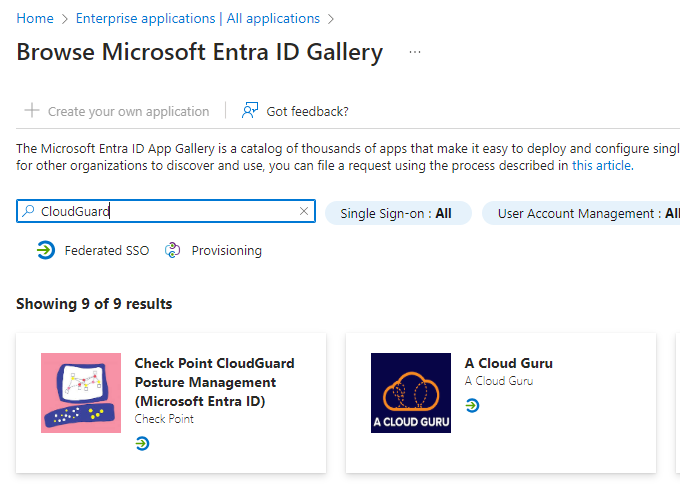Click the Check Point CloudGuard app logo thumbnail
This screenshot has height=488, width=680.
tap(81, 393)
